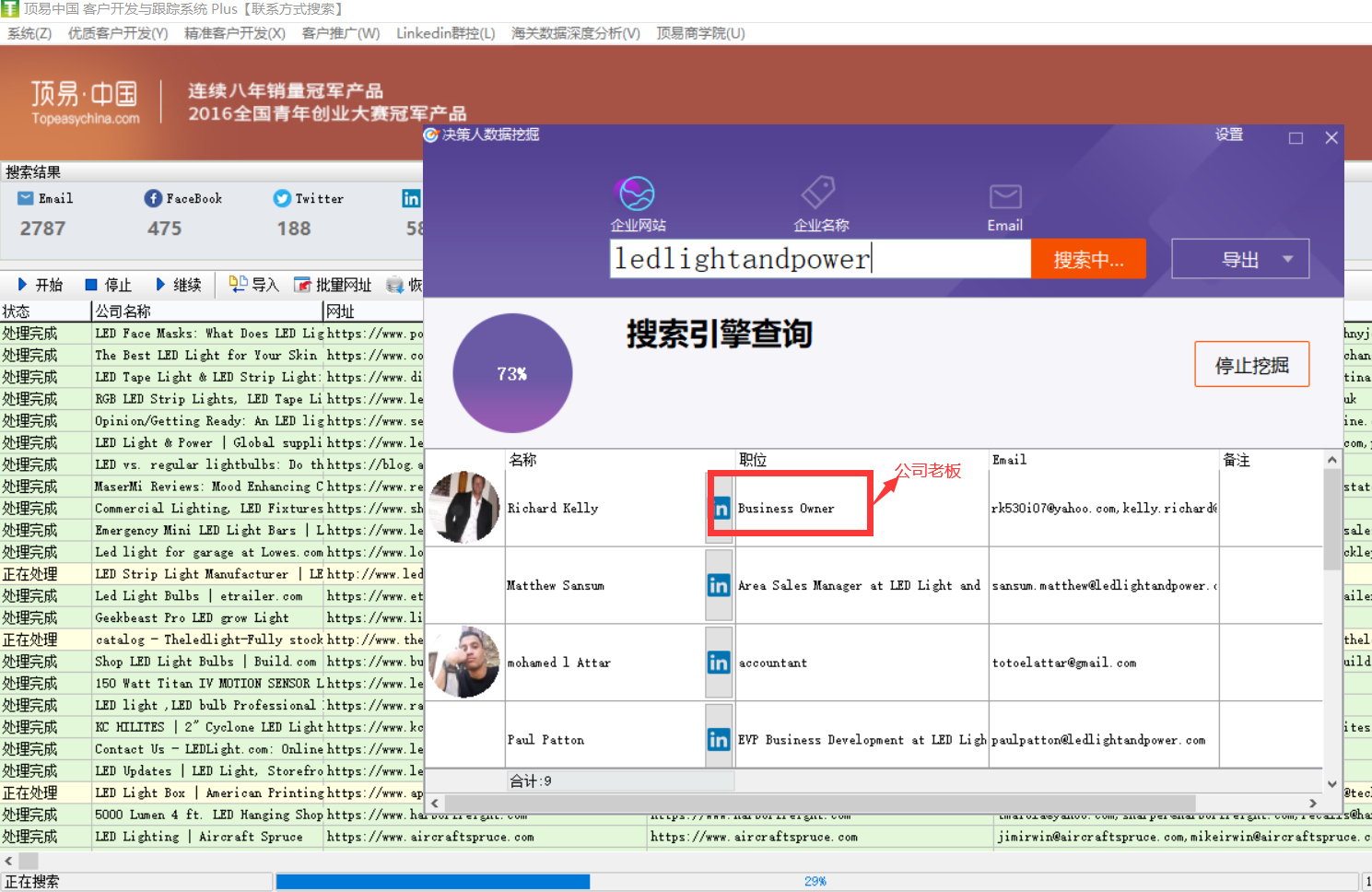Click the 决策人数据挖掘 dialog title icon

point(431,135)
